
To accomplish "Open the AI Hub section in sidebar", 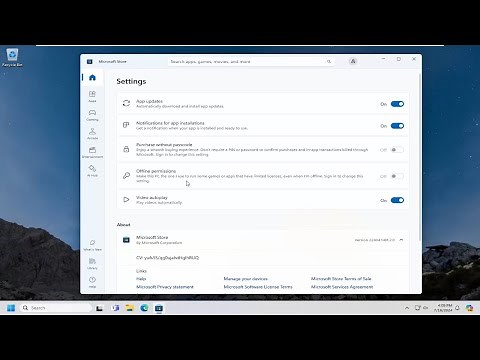I will pyautogui.click(x=92, y=171).
